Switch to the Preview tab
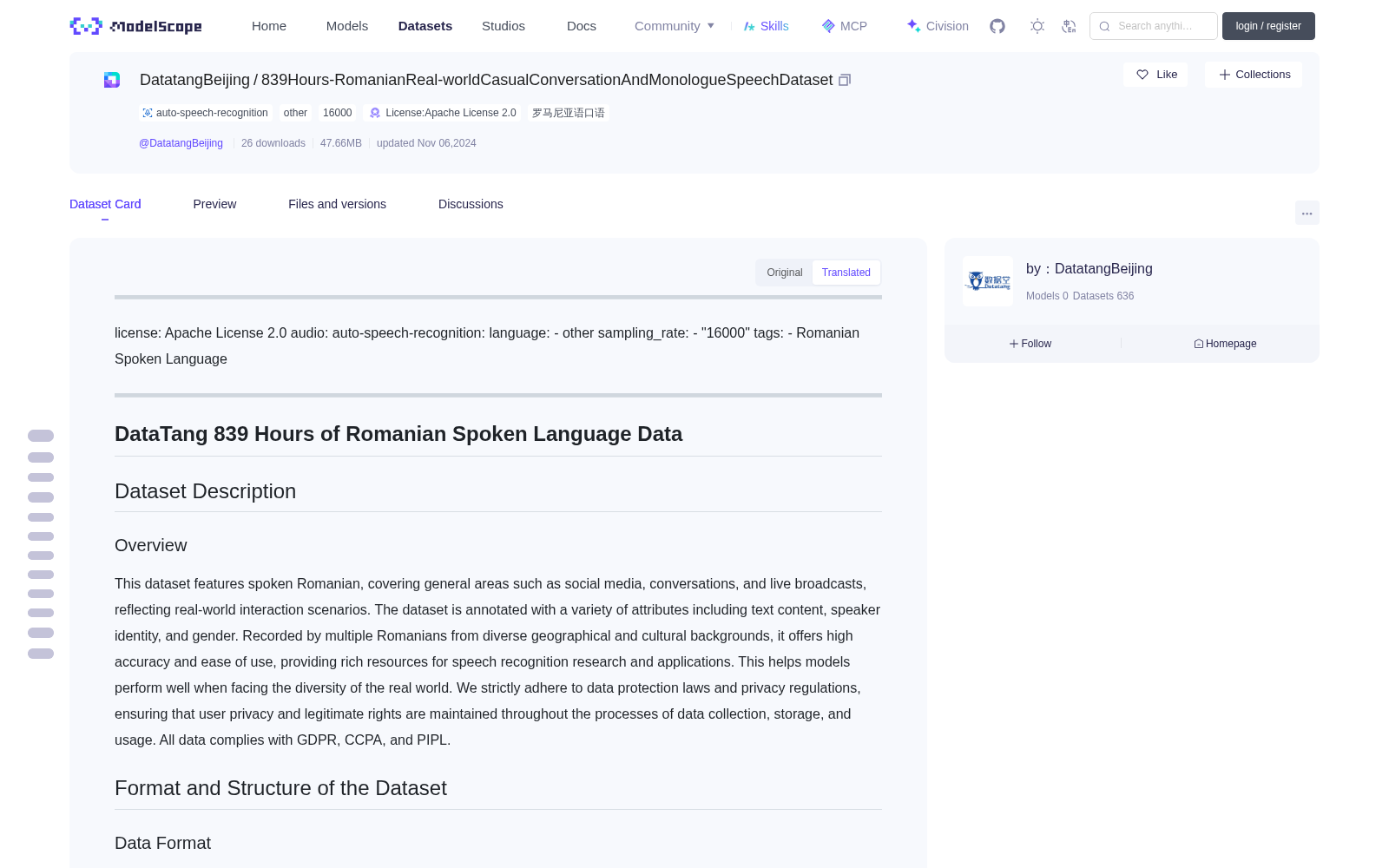 click(214, 204)
